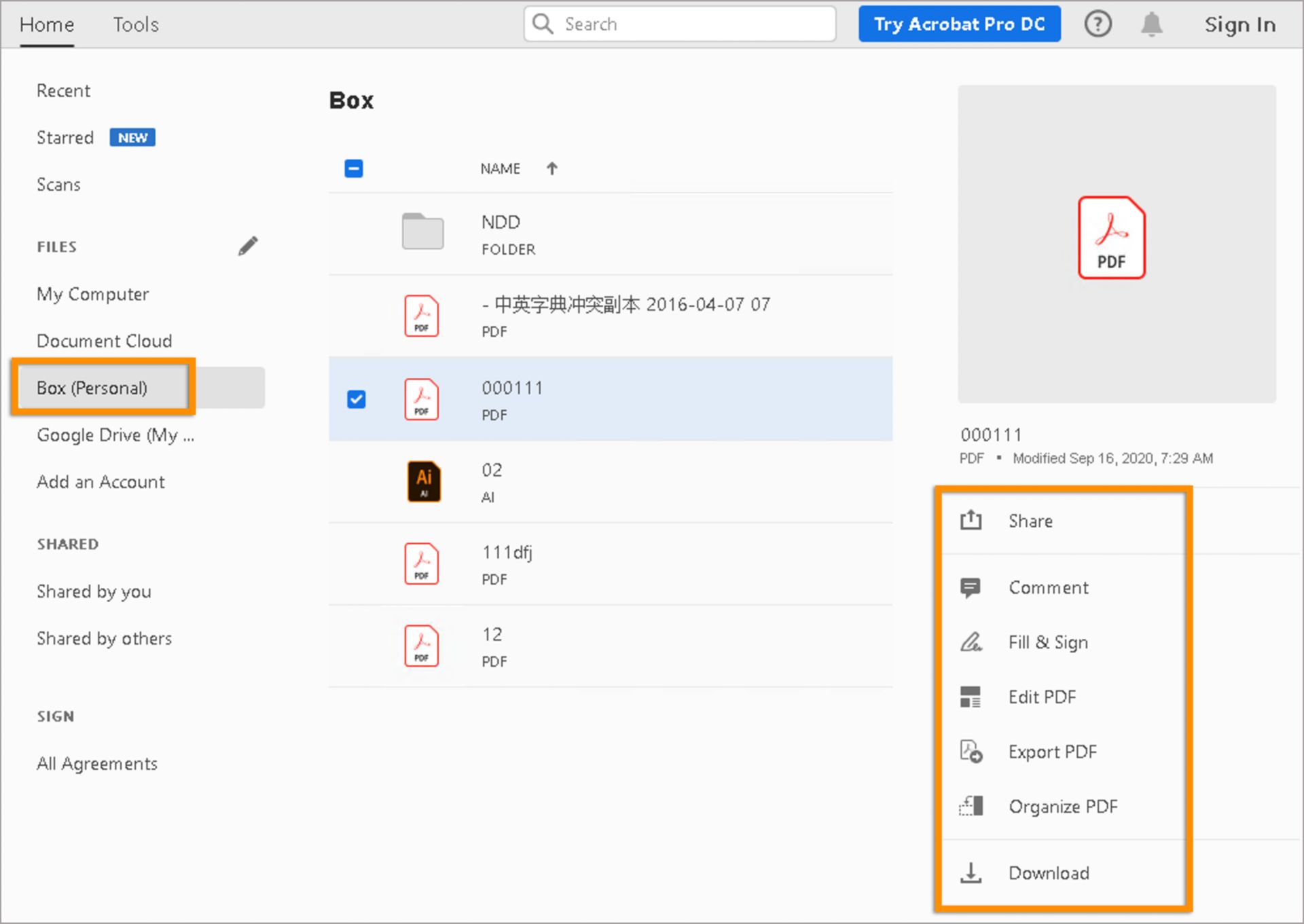The height and width of the screenshot is (924, 1304).
Task: Click inside the Search field
Action: click(x=679, y=24)
